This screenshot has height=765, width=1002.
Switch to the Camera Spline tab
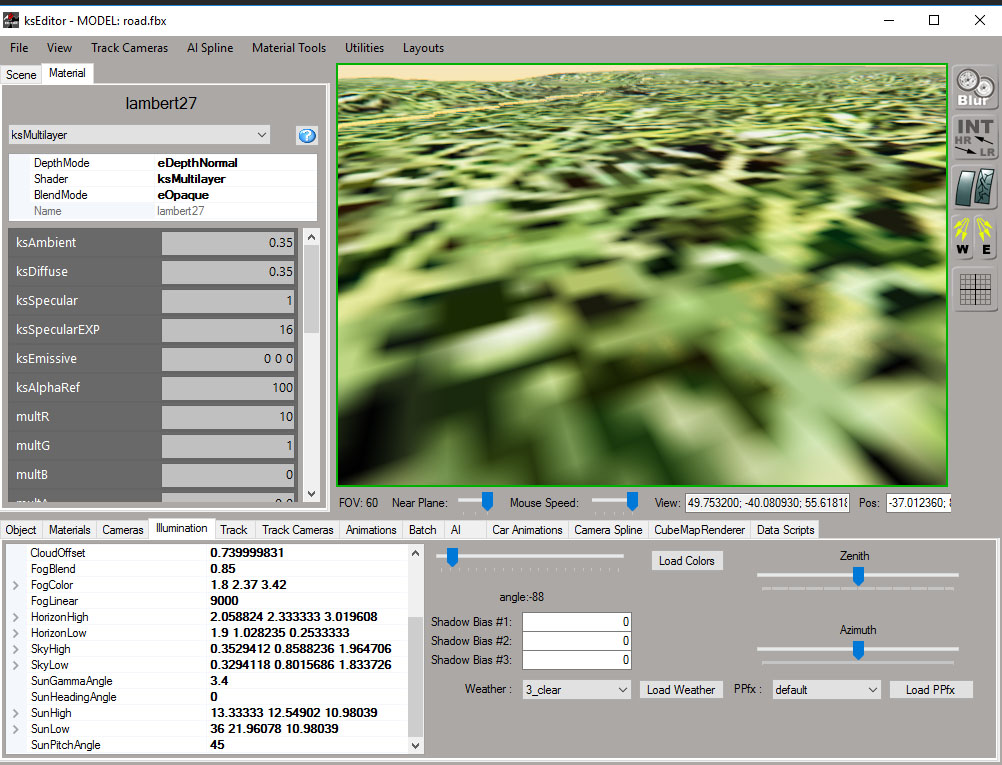pos(608,530)
